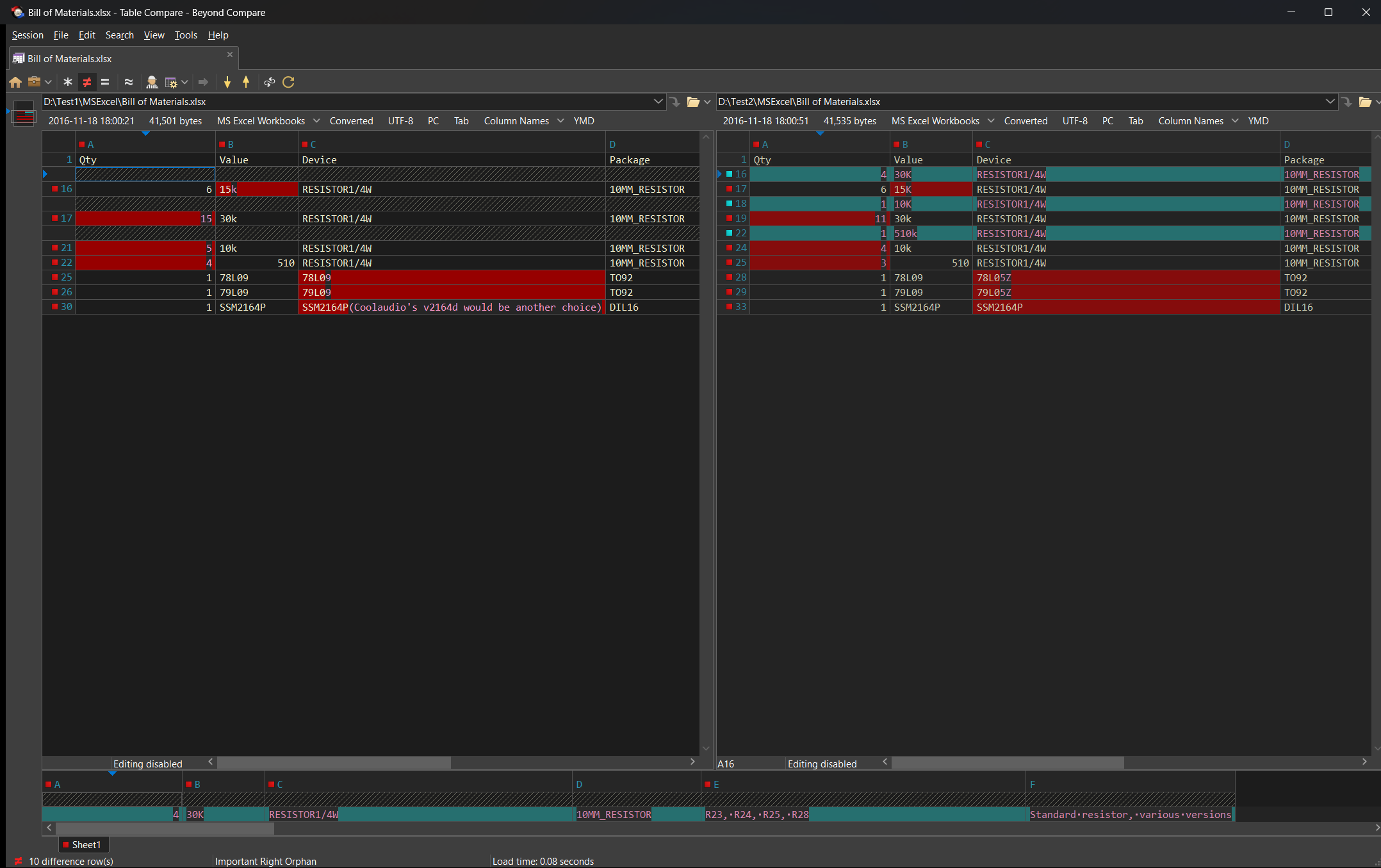
Task: Click the Session Settings table-gear icon
Action: coord(171,82)
